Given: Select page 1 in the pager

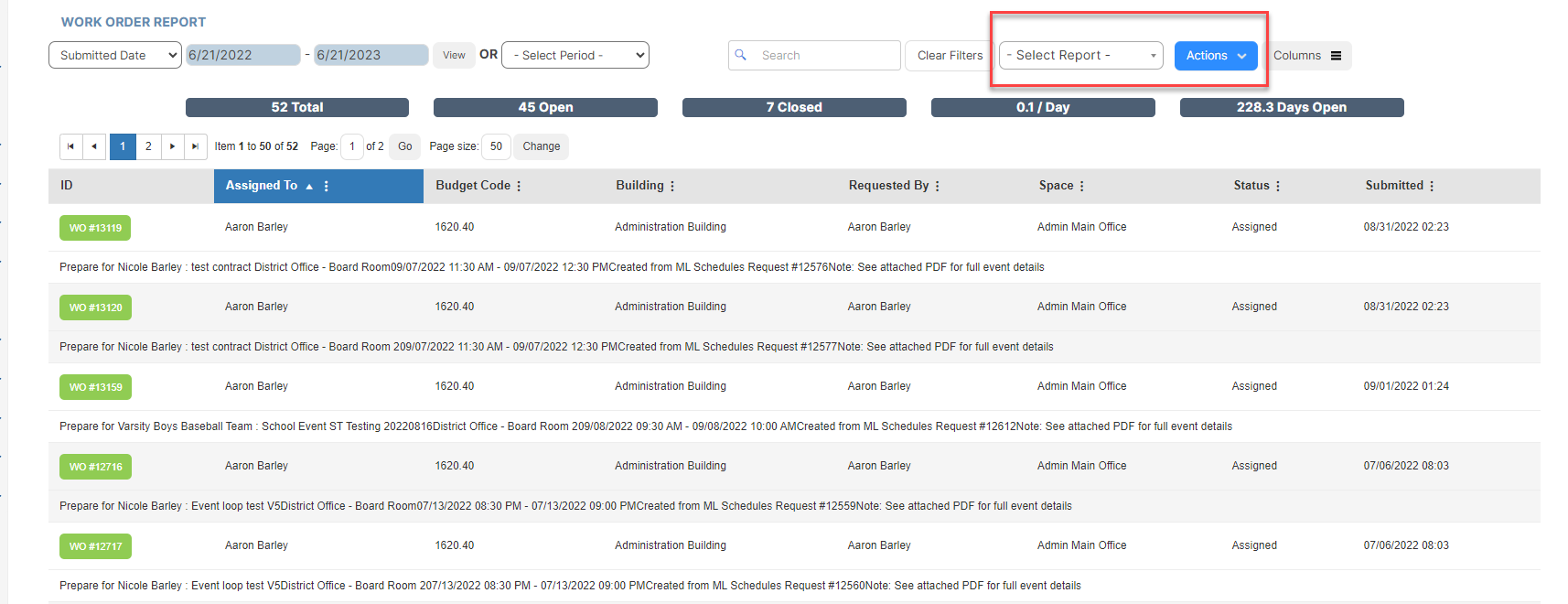Looking at the screenshot, I should point(123,146).
